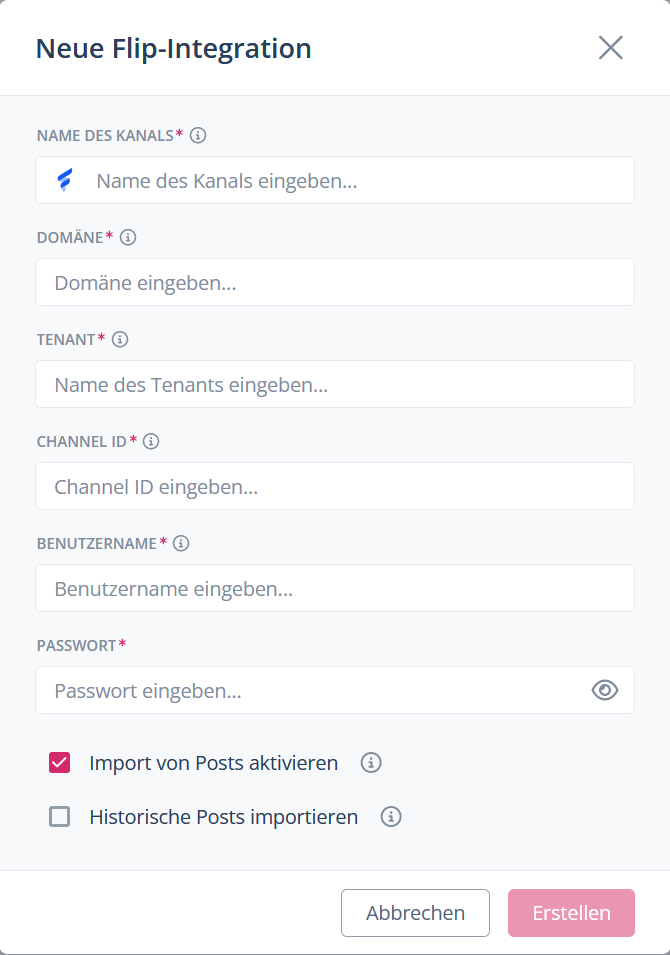Uncheck Import von Posts aktivieren checkbox
670x955 pixels.
60,763
